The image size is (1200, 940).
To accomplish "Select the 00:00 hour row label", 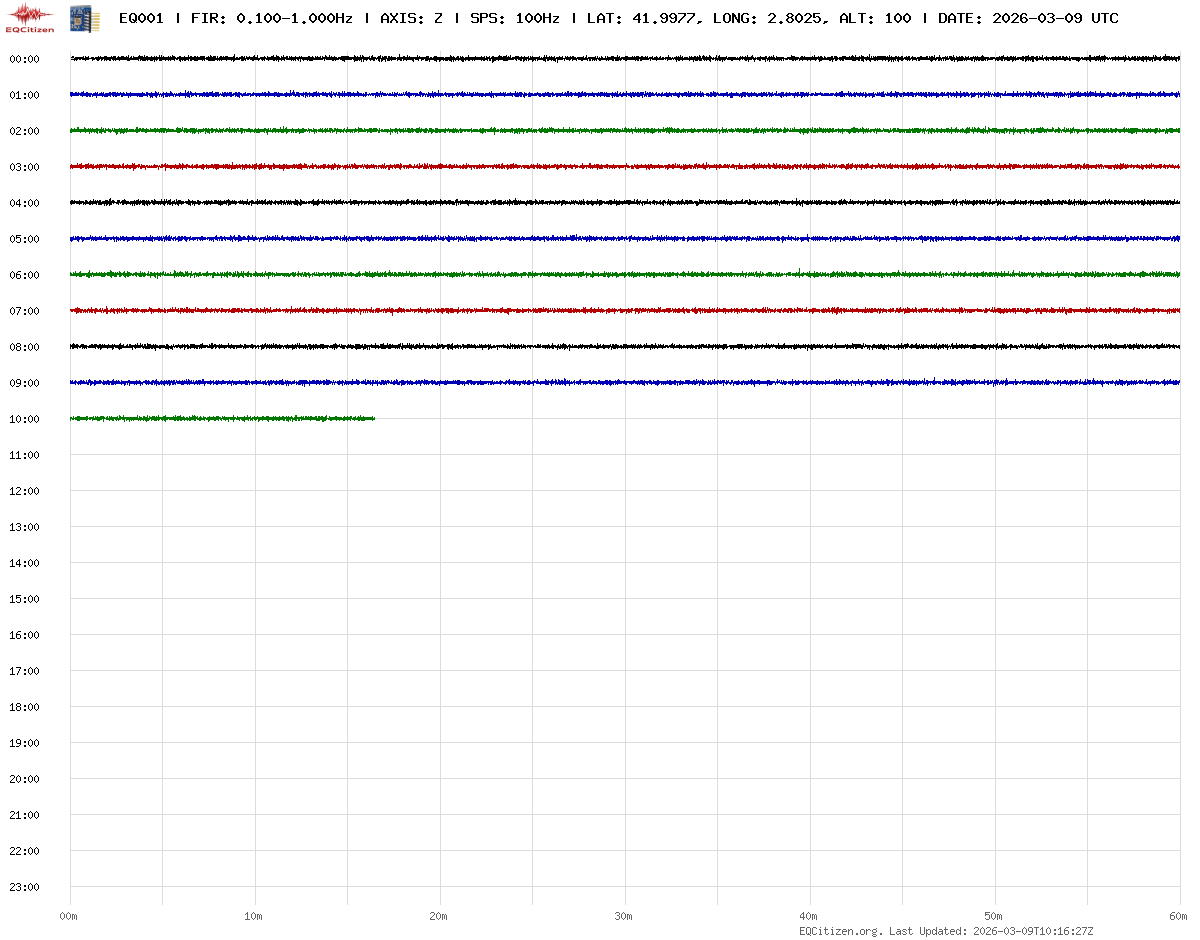I will [x=24, y=59].
